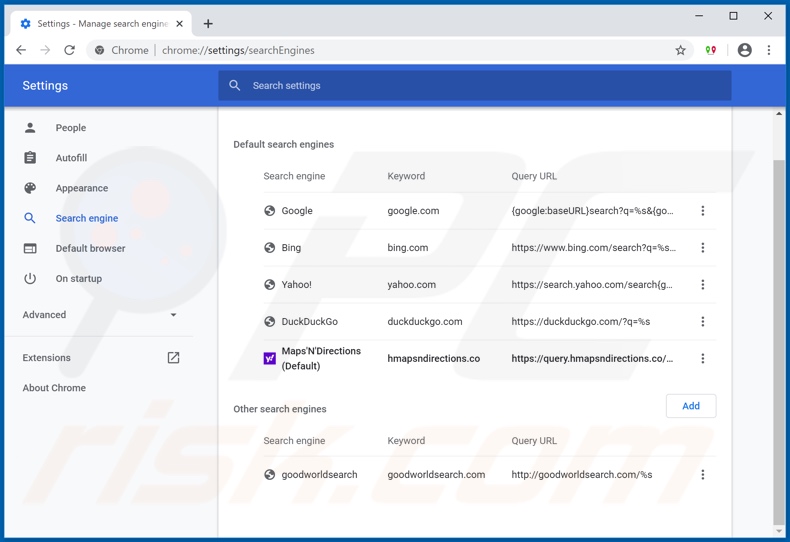This screenshot has height=542, width=790.
Task: Click the globe icon beside Google
Action: [270, 211]
